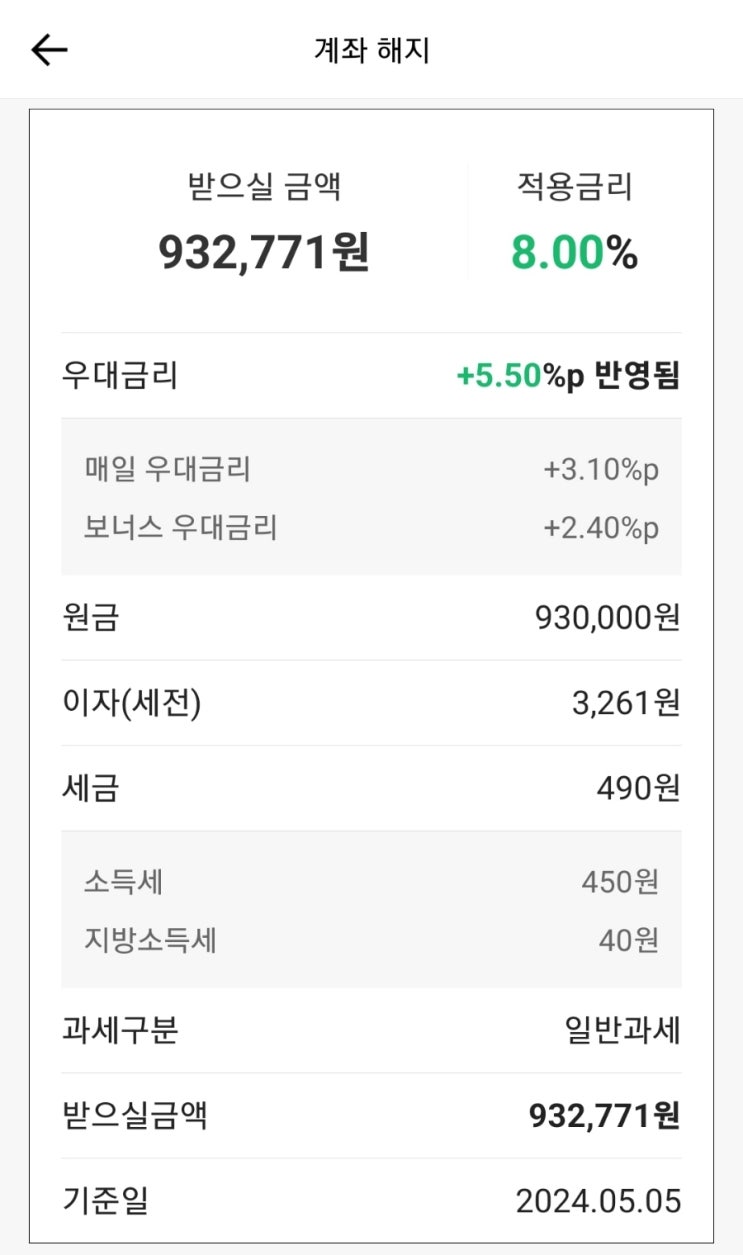Select the 지방소득세 tax entry
743x1255 pixels.
point(151,940)
